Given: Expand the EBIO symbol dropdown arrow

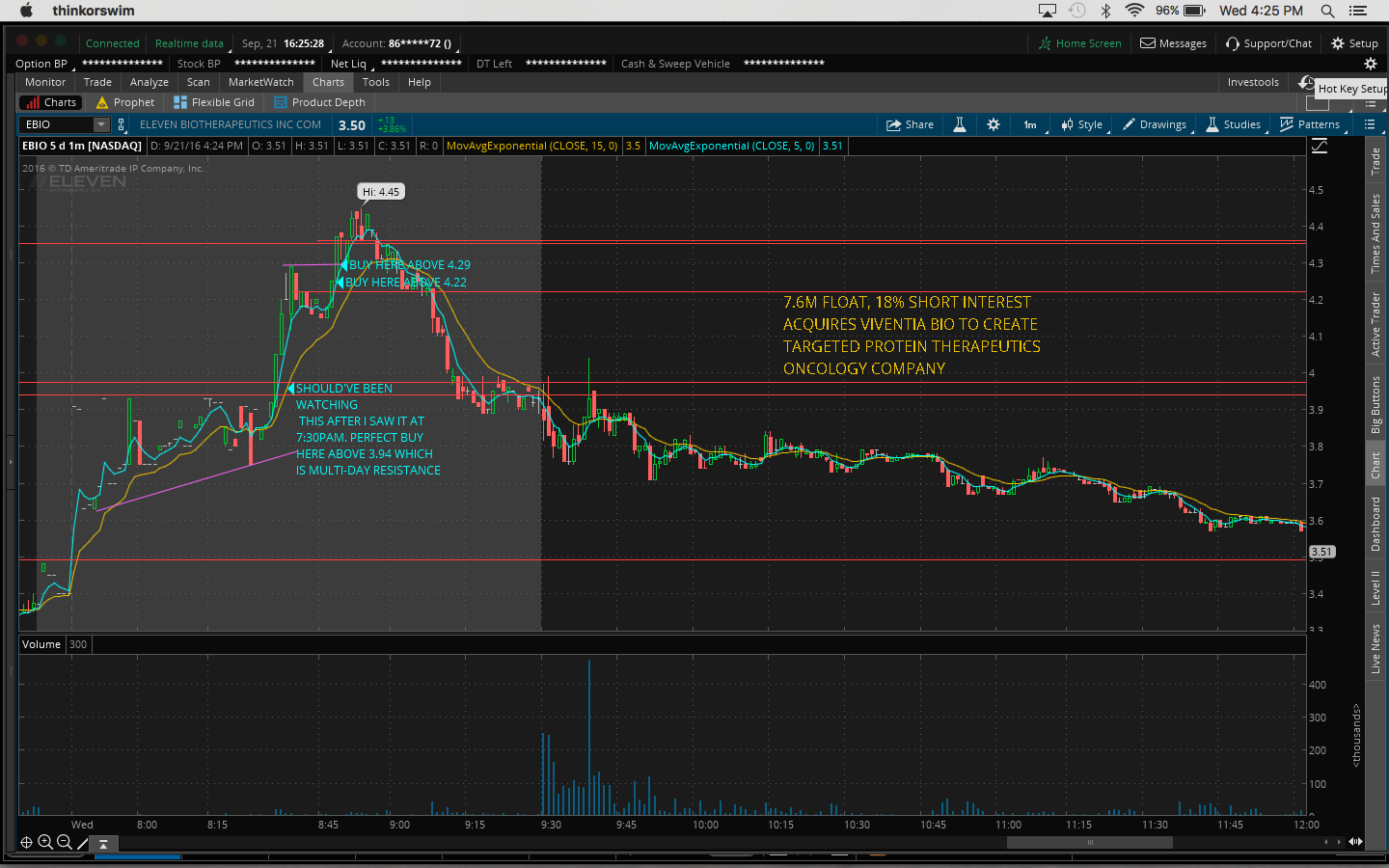Looking at the screenshot, I should [101, 124].
